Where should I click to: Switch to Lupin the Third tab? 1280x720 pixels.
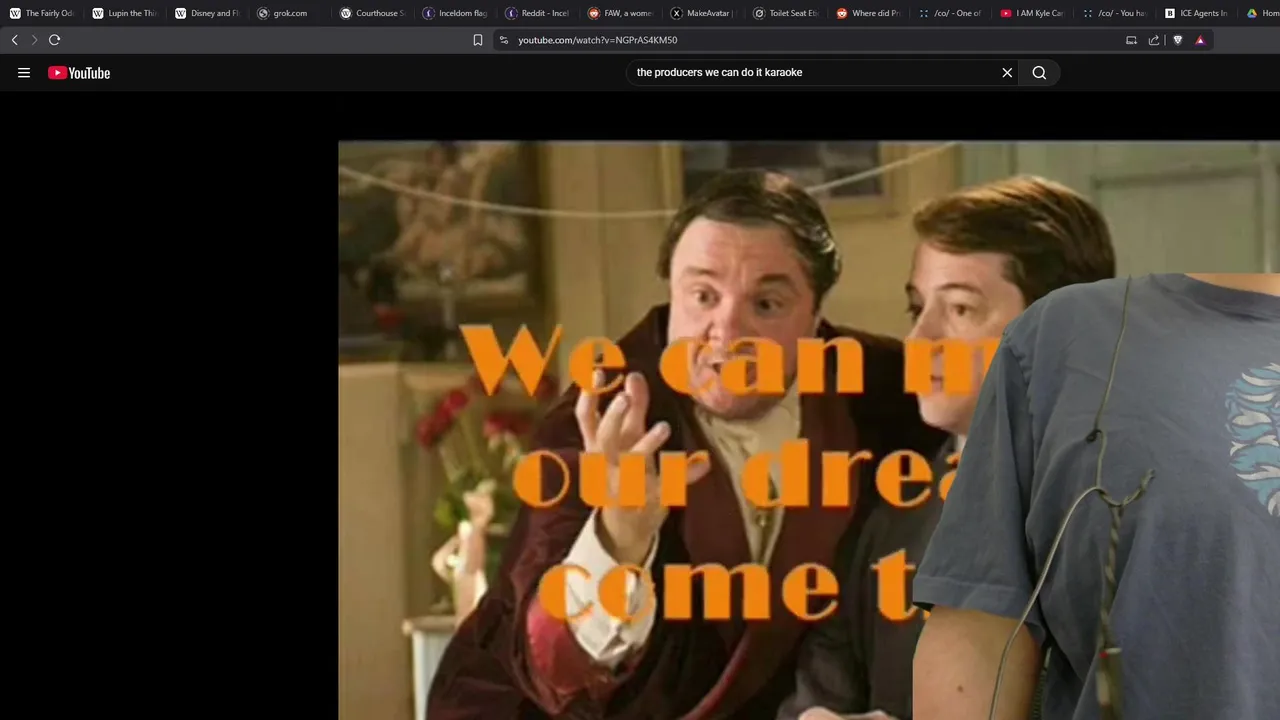125,13
